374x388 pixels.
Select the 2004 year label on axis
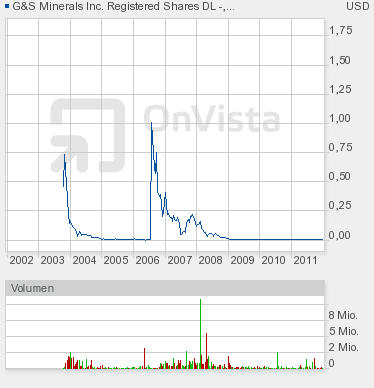[x=84, y=260]
